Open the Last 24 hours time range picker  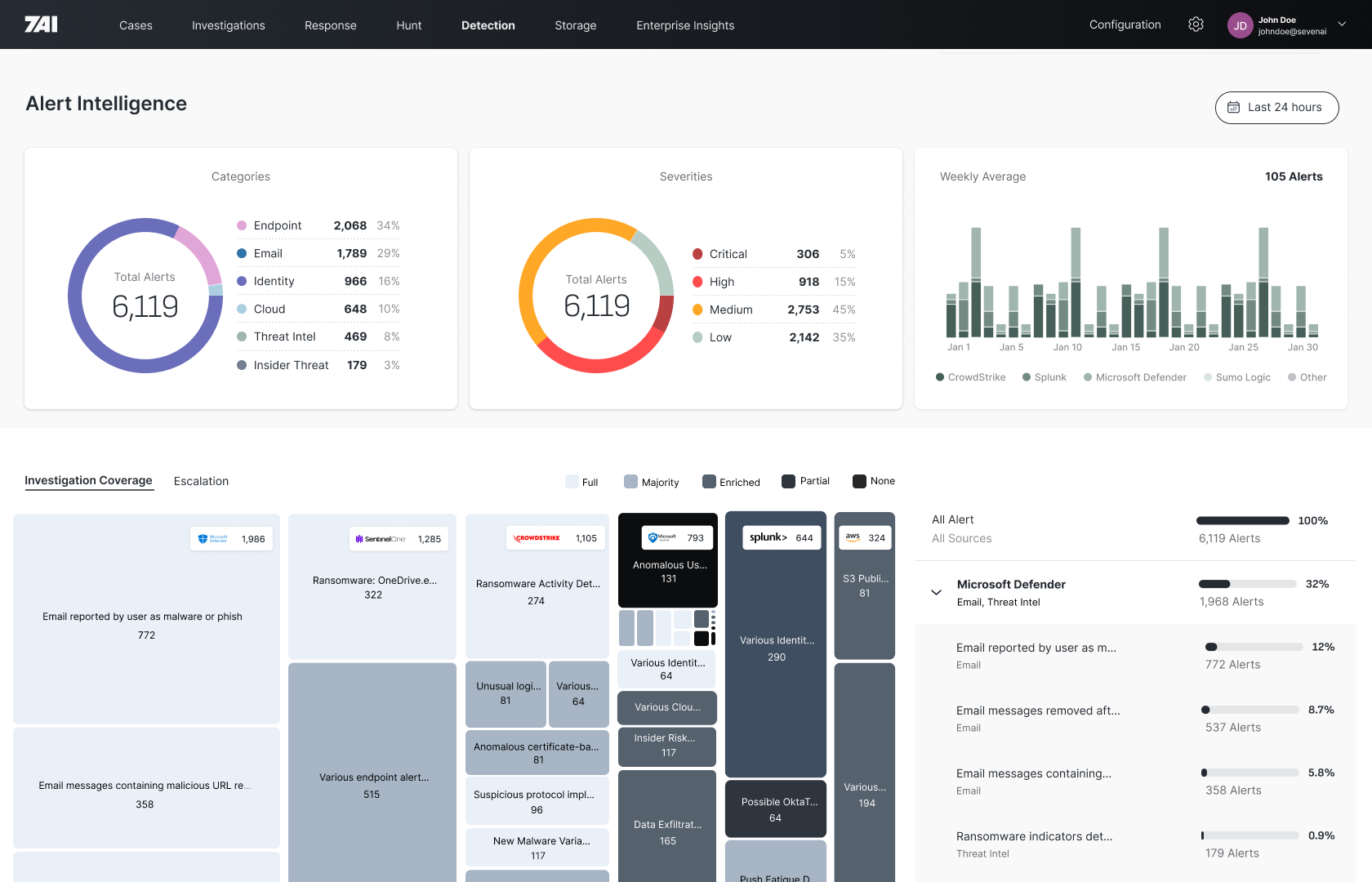pyautogui.click(x=1276, y=107)
